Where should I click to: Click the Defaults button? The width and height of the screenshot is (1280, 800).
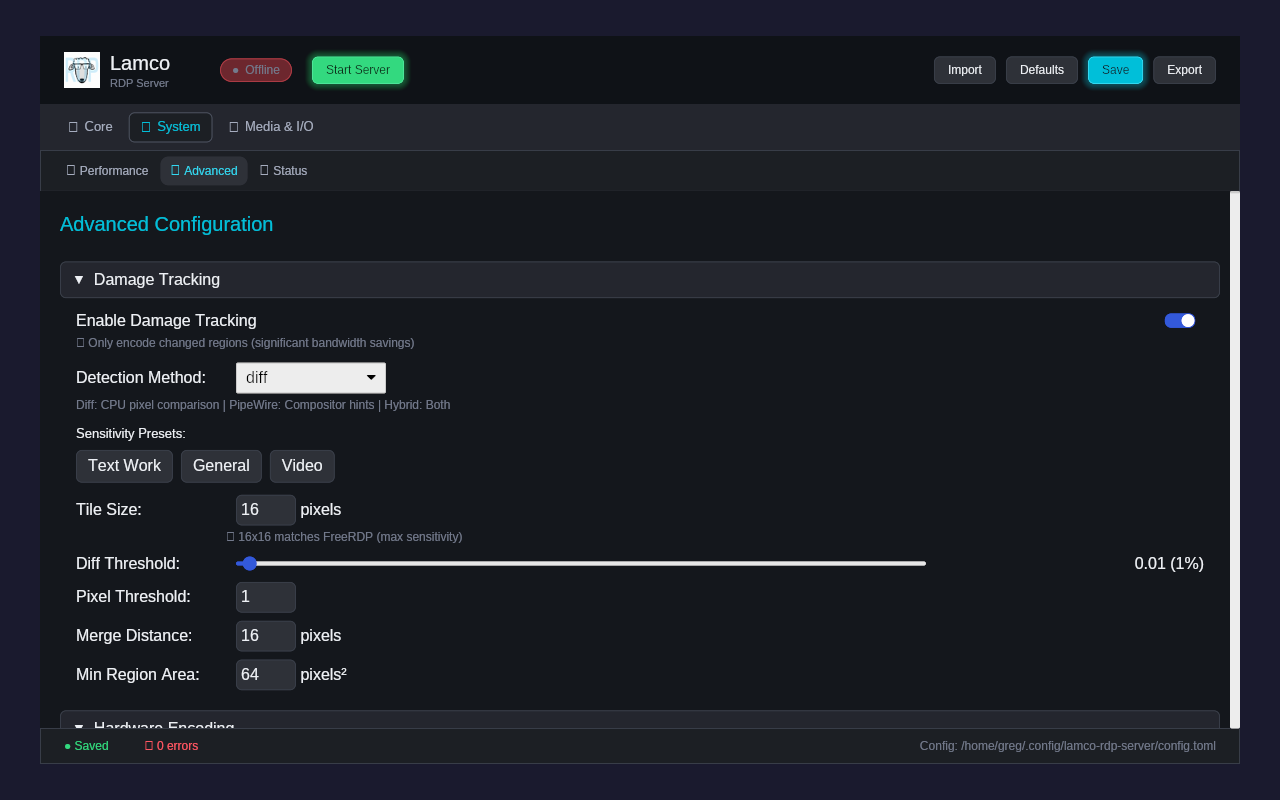click(x=1041, y=70)
